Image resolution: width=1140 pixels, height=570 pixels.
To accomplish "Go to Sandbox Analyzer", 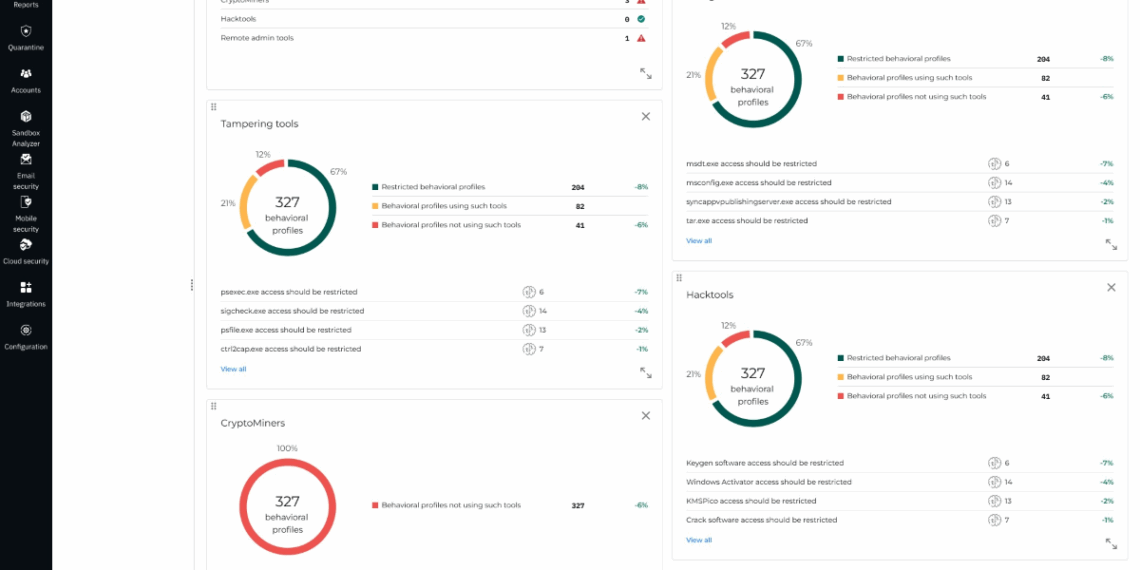I will tap(26, 127).
